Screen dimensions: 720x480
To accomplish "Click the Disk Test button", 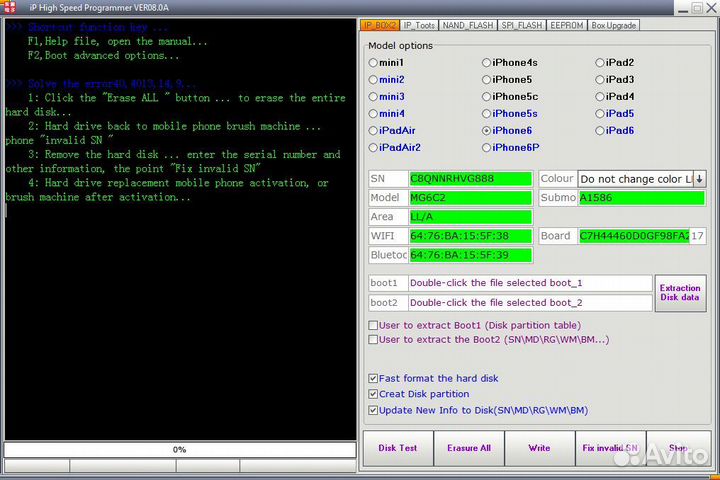I will click(398, 448).
